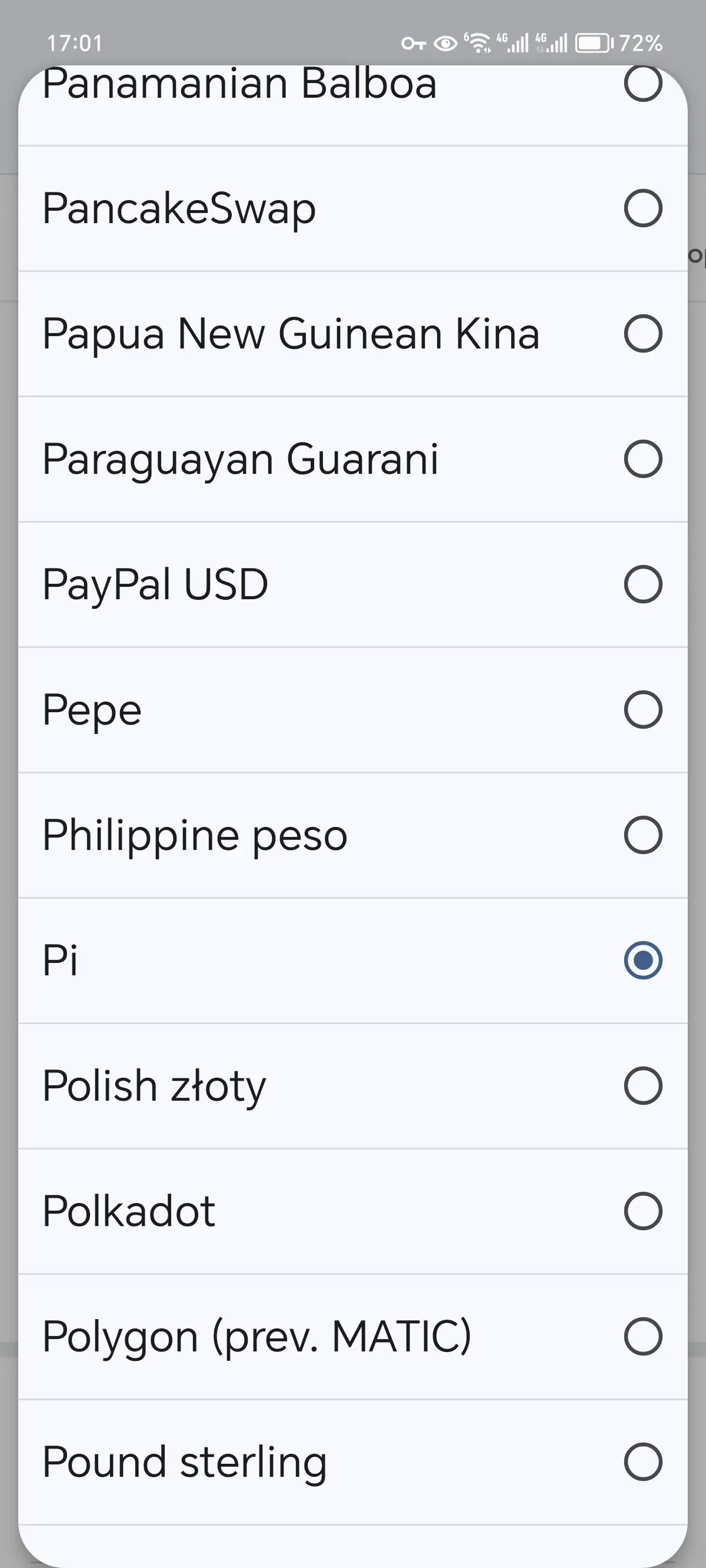Tap the Pepe currency name
Image resolution: width=706 pixels, height=1568 pixels.
point(92,710)
